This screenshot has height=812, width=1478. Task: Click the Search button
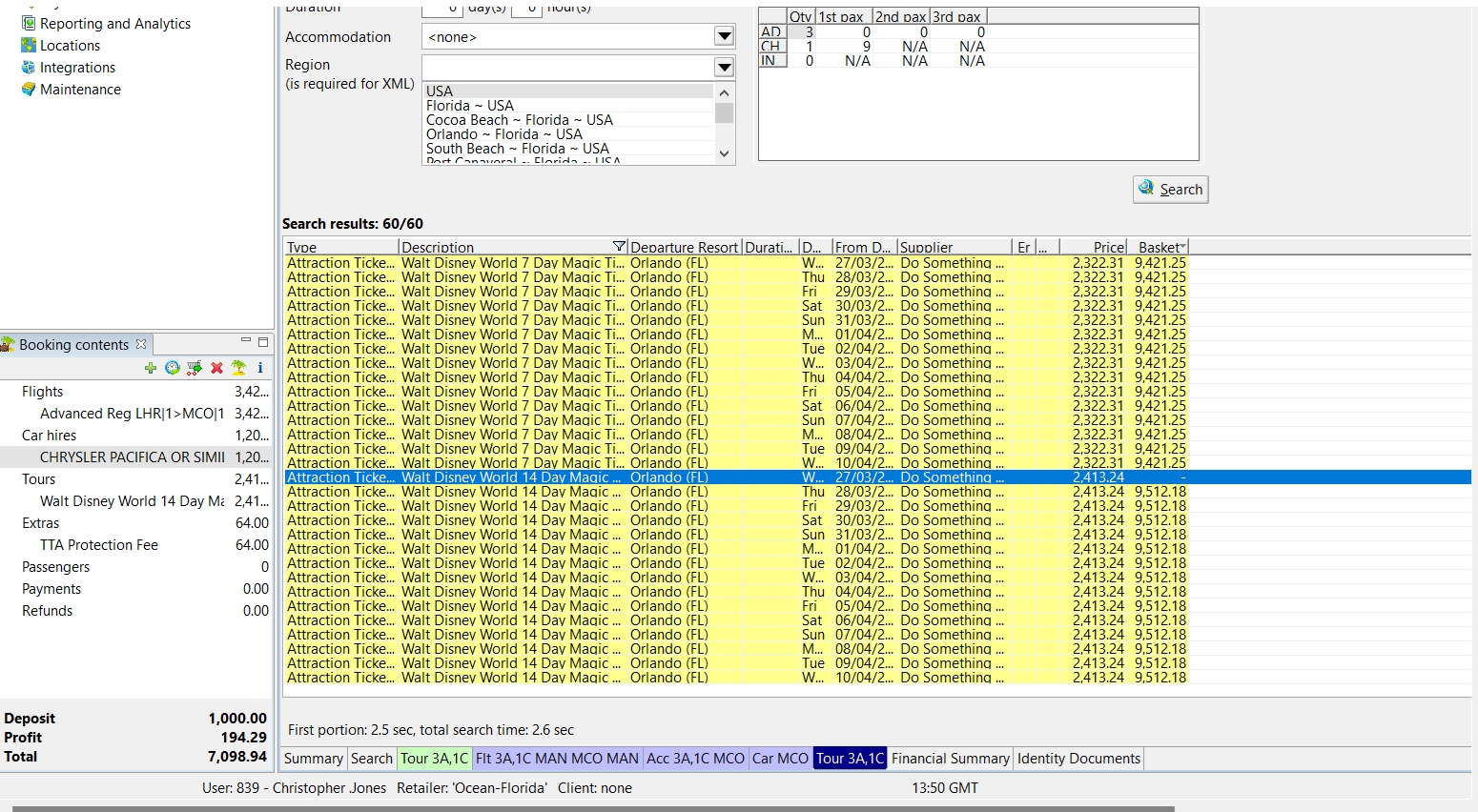[x=1171, y=190]
